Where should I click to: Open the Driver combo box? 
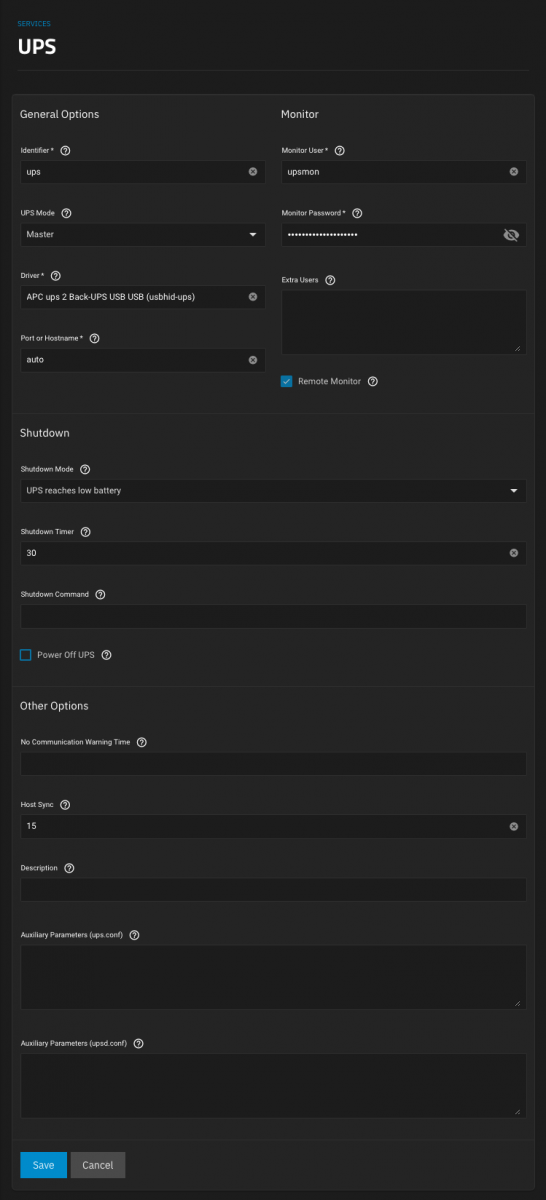coord(143,297)
